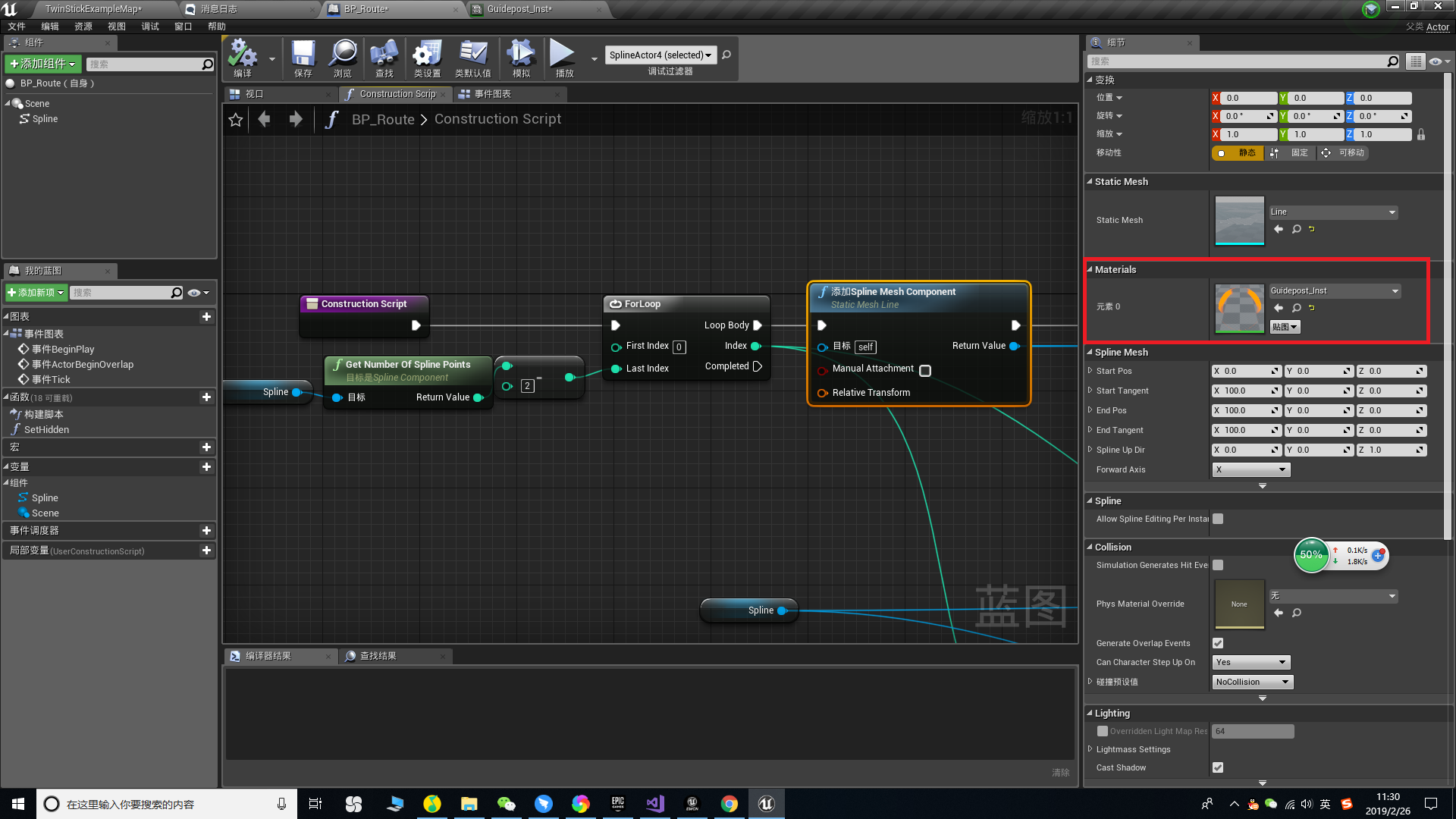Click the 添加组件 button in the Components panel

click(42, 64)
